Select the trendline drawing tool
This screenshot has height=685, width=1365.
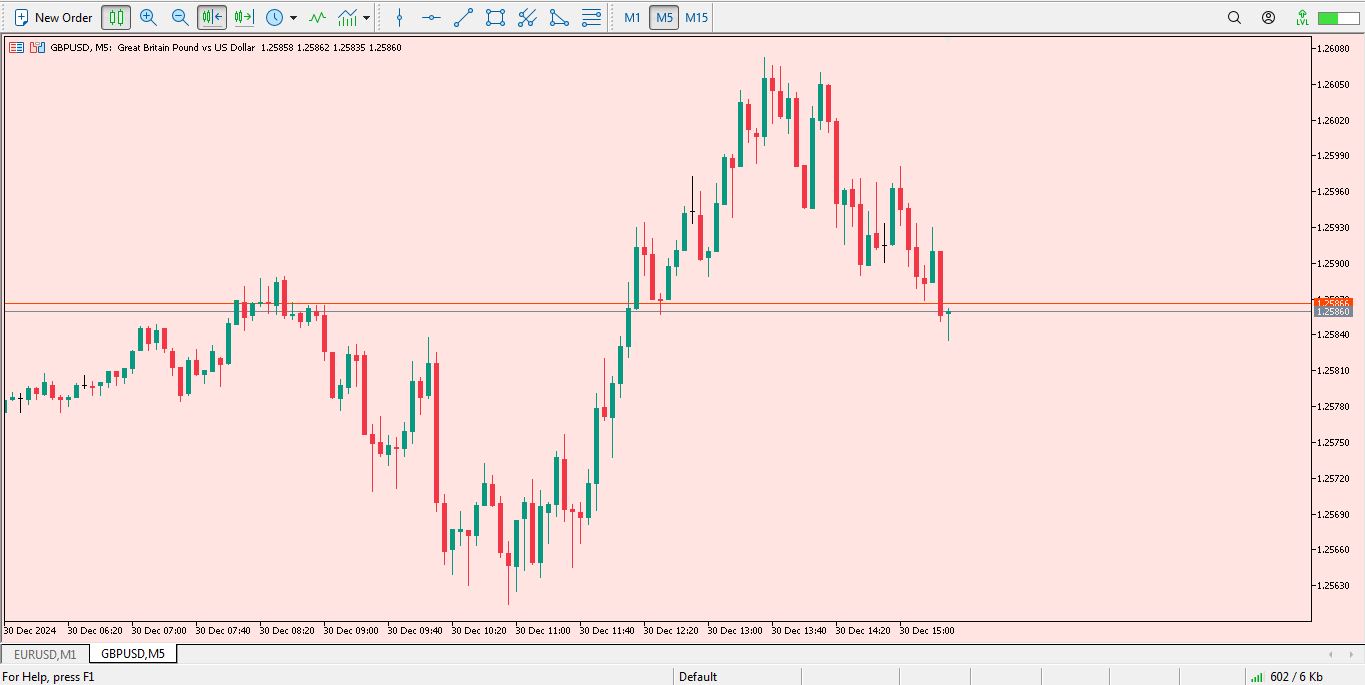click(463, 17)
